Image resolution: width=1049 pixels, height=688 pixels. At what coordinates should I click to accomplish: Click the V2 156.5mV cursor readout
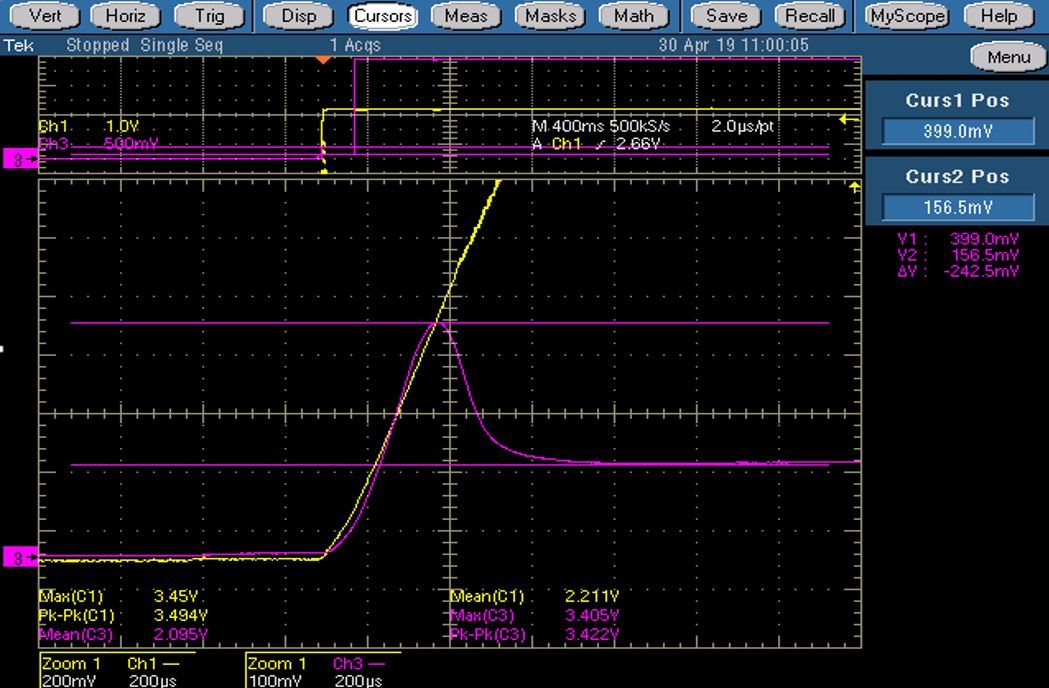pos(958,255)
